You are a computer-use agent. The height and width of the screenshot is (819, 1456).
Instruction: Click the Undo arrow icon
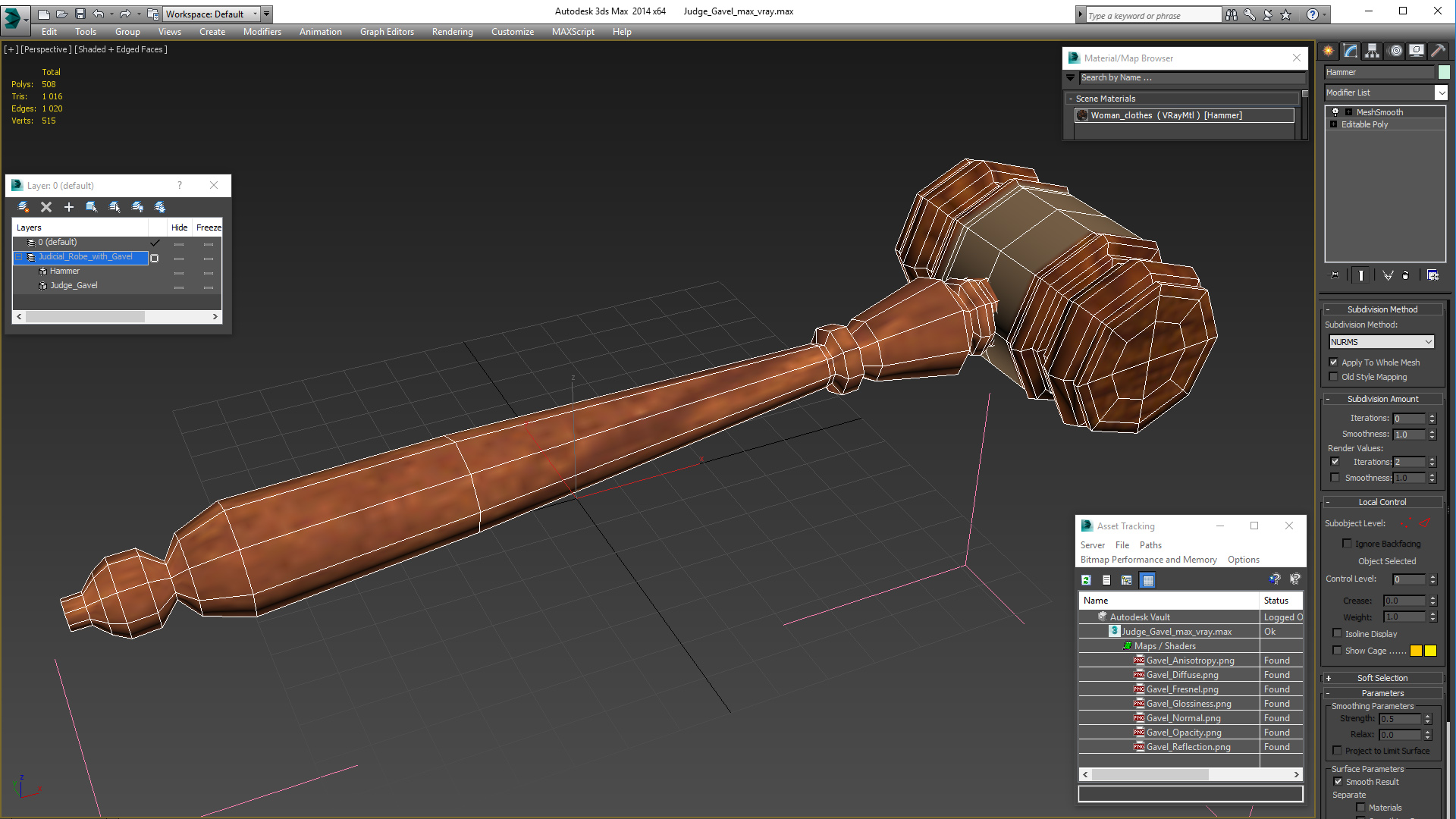[99, 14]
